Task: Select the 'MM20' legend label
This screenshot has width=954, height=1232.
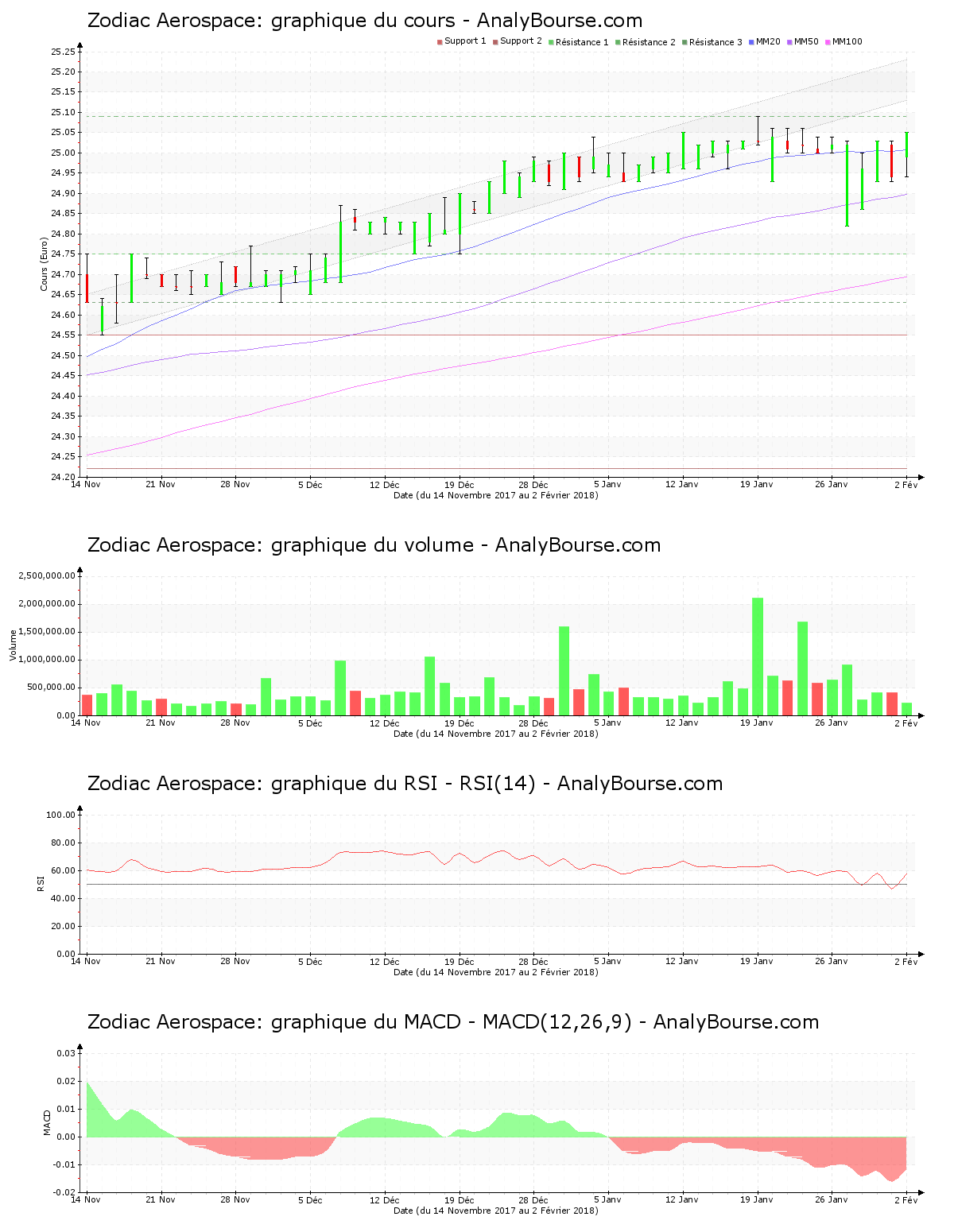Action: pyautogui.click(x=768, y=41)
